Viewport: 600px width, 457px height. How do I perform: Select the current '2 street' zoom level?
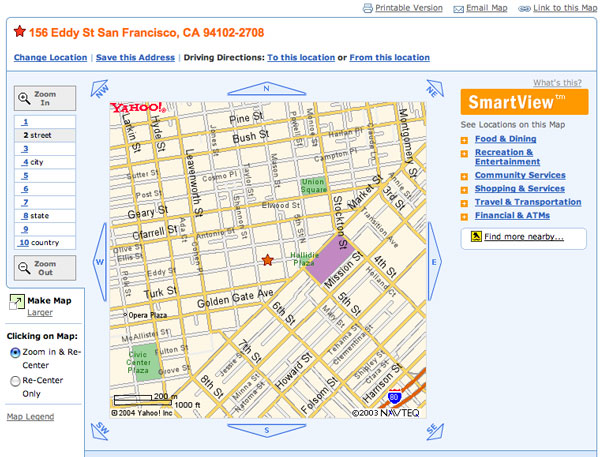(45, 135)
